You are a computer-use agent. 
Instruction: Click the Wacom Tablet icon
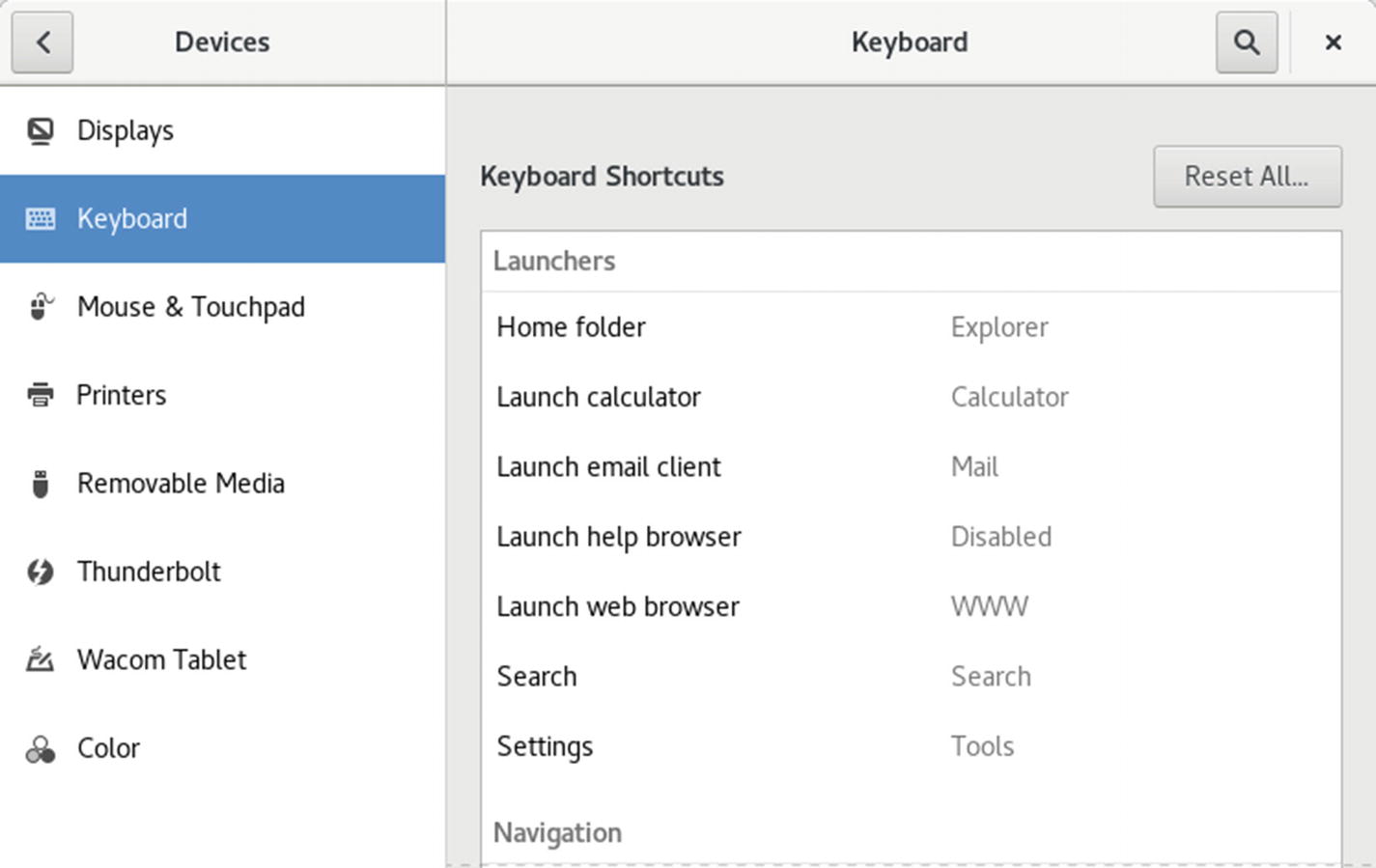pyautogui.click(x=41, y=659)
